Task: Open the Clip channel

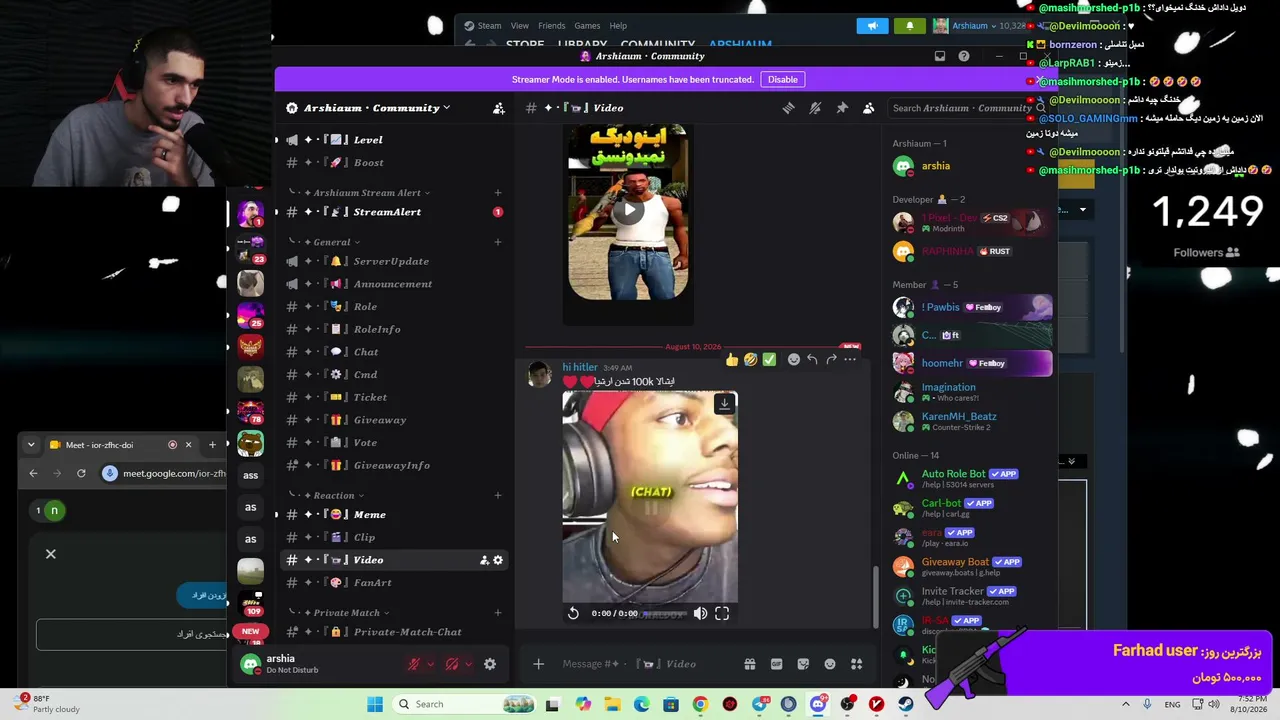Action: point(393,537)
